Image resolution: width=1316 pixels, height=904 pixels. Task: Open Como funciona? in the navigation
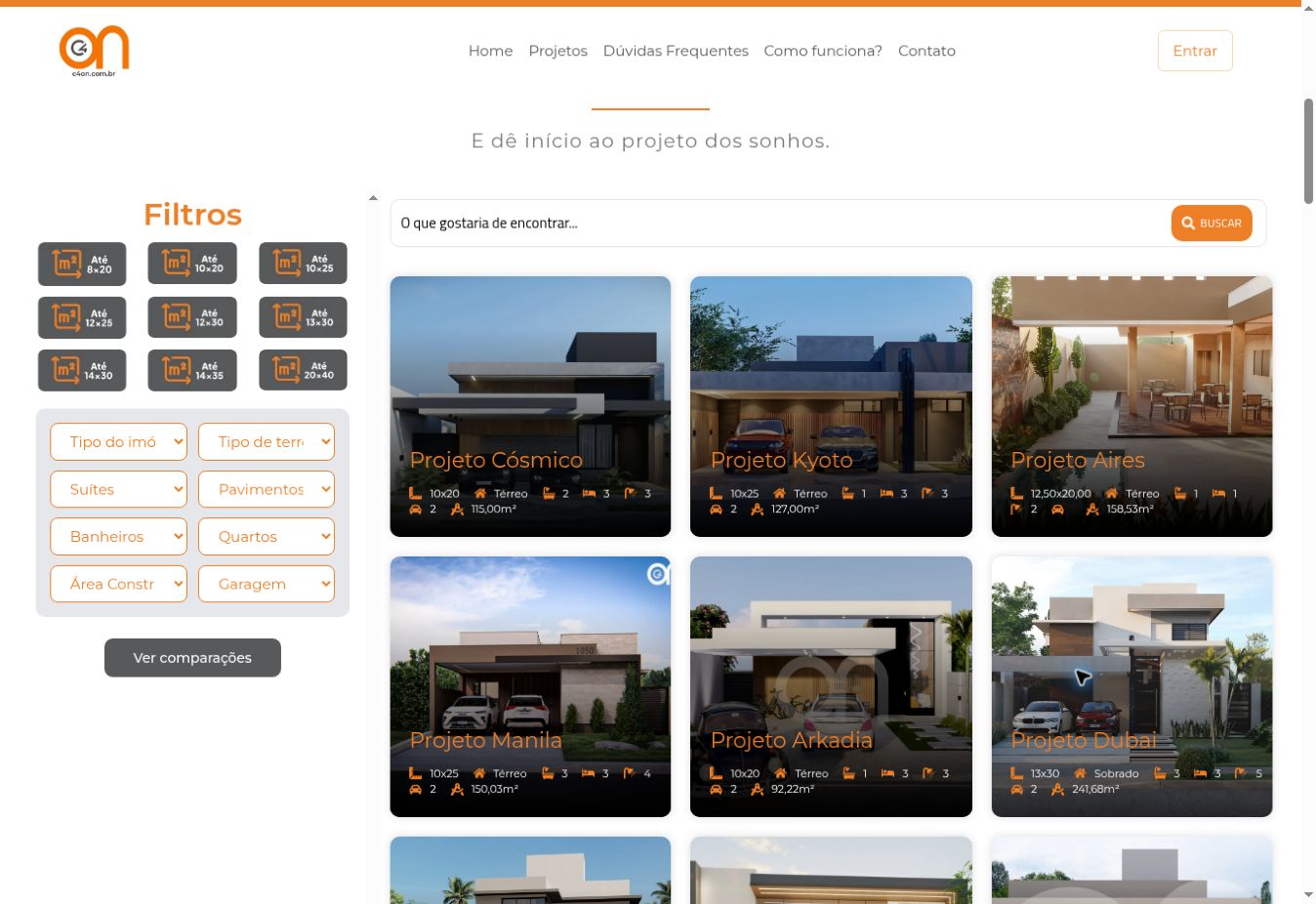(823, 51)
